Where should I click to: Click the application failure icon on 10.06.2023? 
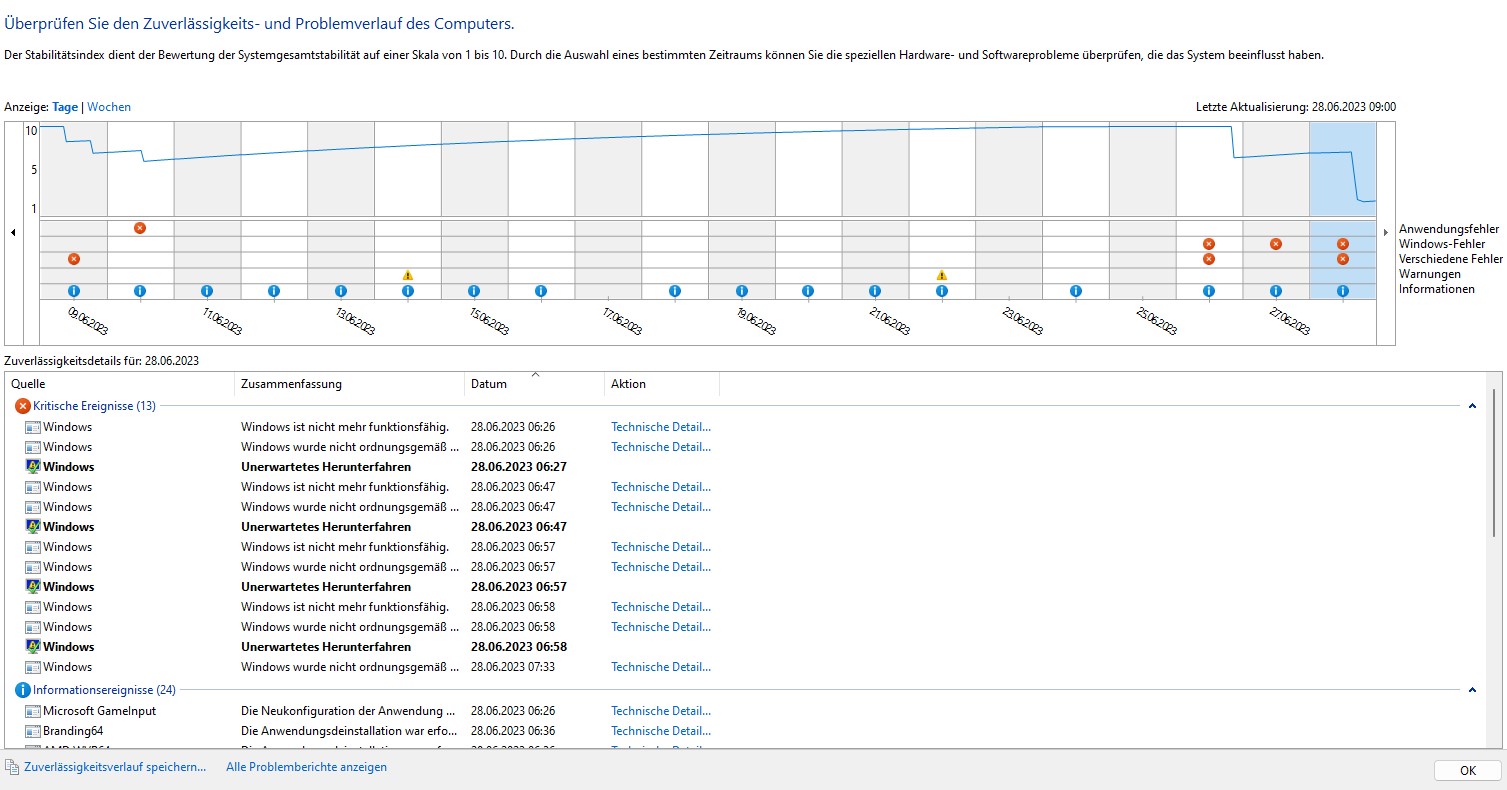140,228
